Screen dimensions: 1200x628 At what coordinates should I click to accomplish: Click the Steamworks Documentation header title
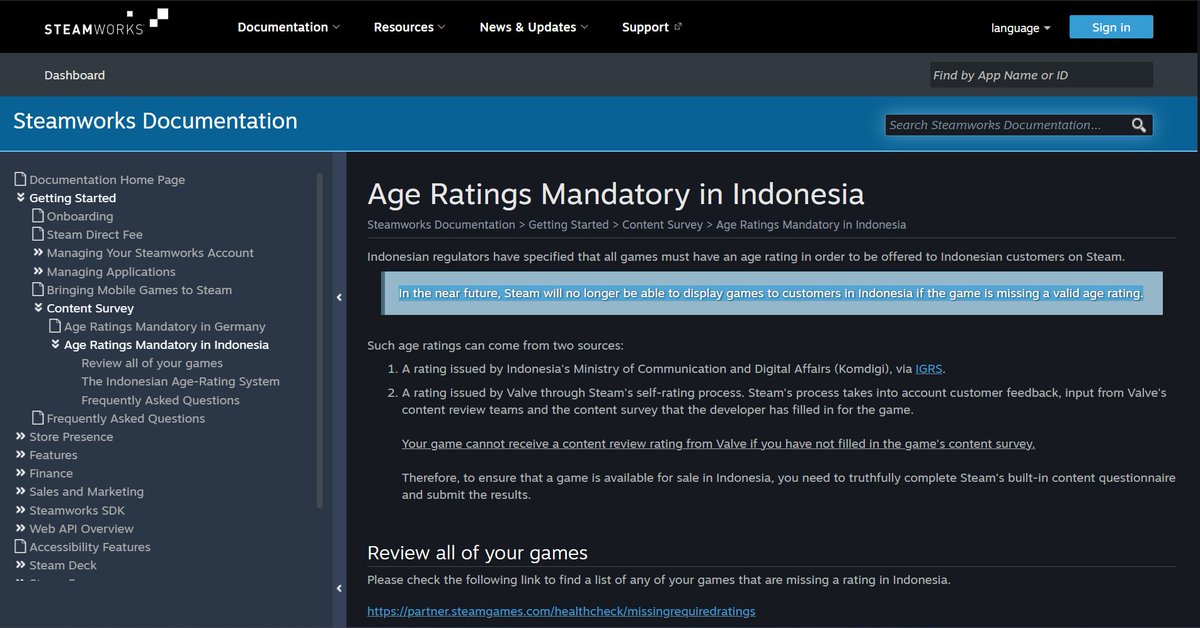pyautogui.click(x=155, y=121)
